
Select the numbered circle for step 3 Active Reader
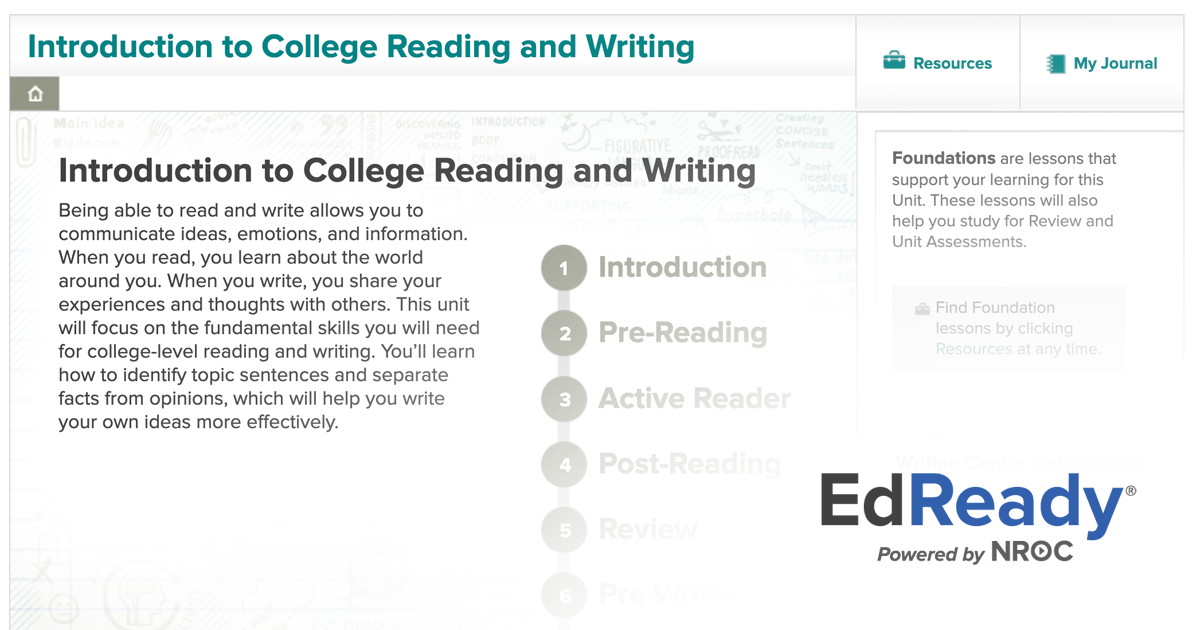pyautogui.click(x=563, y=398)
